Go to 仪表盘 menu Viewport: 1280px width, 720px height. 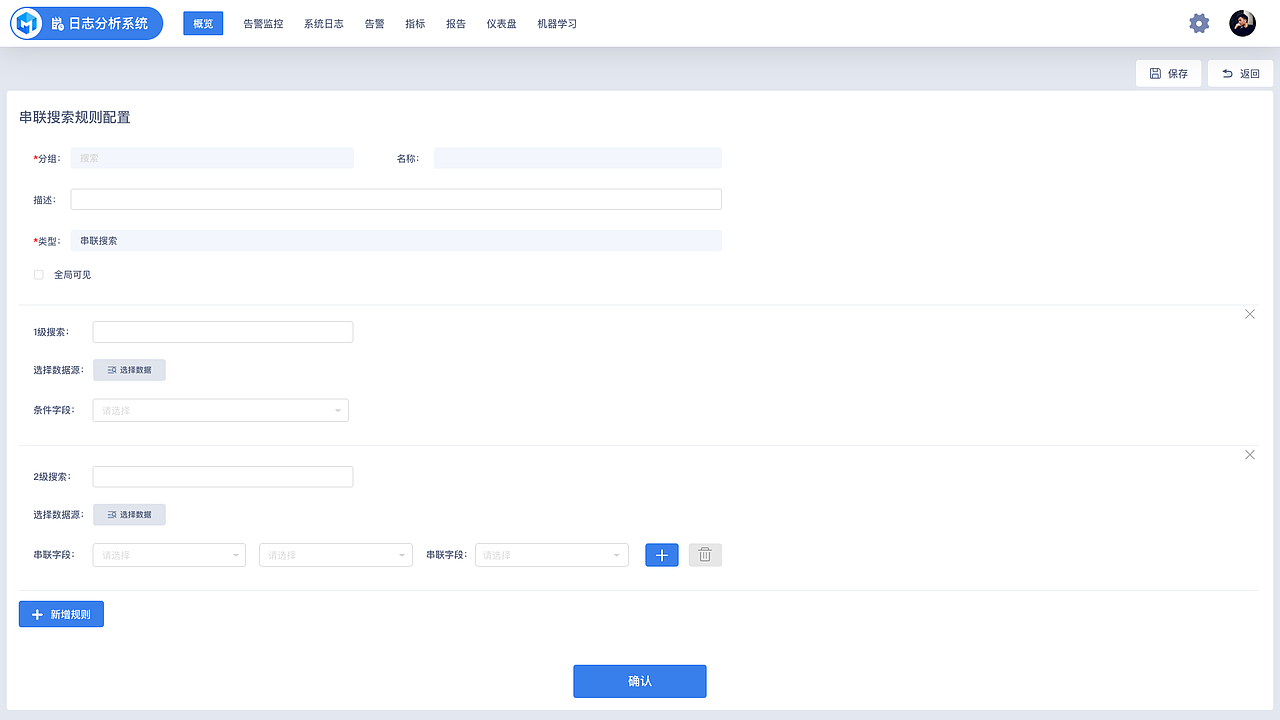[502, 24]
